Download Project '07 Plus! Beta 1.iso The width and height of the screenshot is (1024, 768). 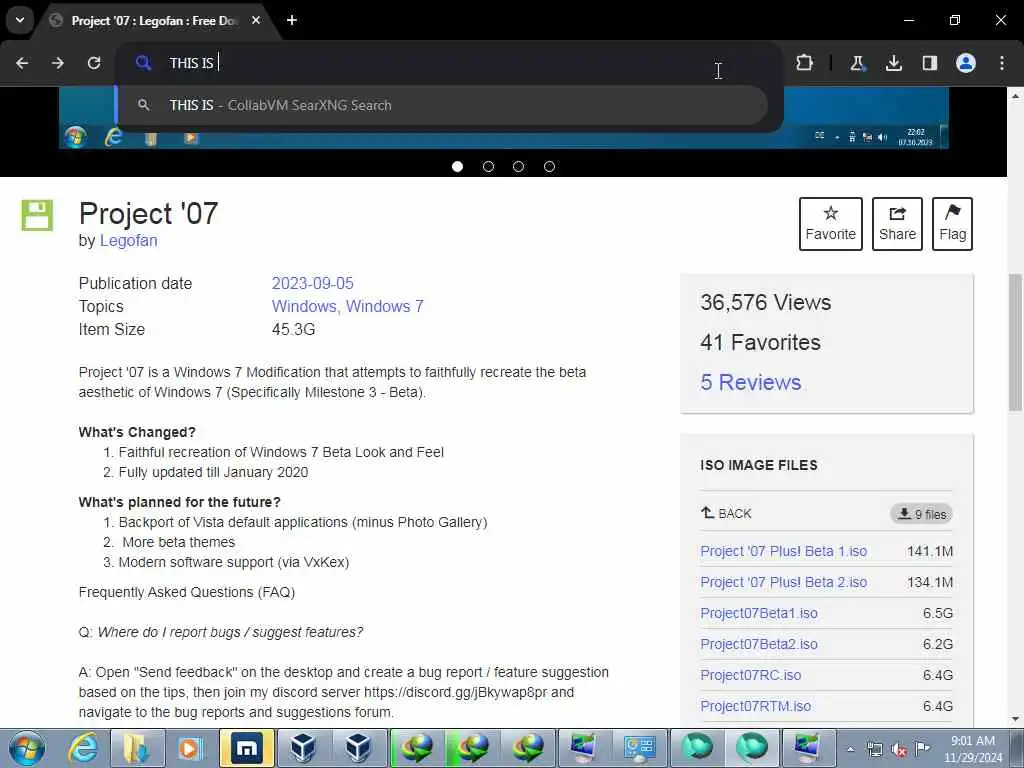coord(784,551)
